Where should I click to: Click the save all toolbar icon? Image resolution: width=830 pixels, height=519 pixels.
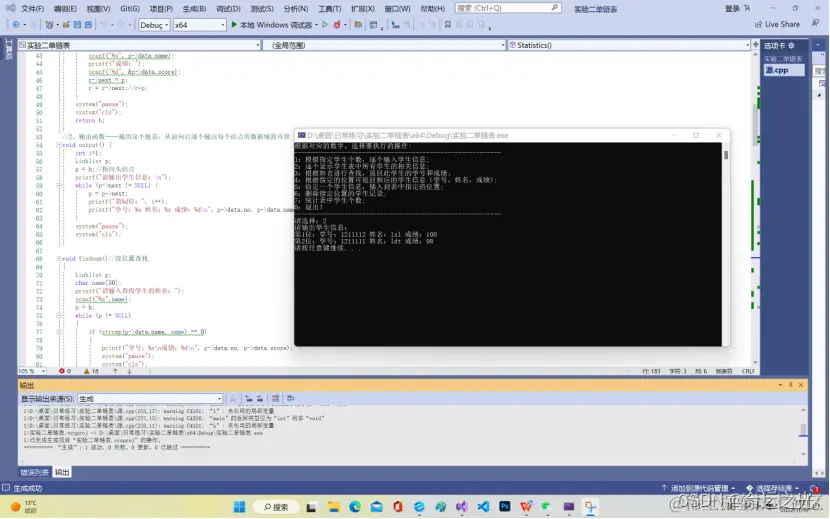click(x=88, y=25)
